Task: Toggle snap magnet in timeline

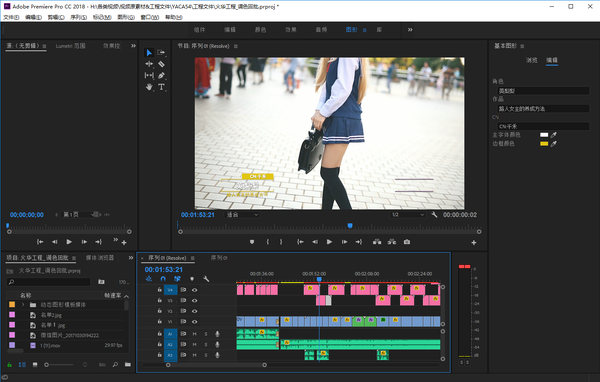Action: pos(163,279)
